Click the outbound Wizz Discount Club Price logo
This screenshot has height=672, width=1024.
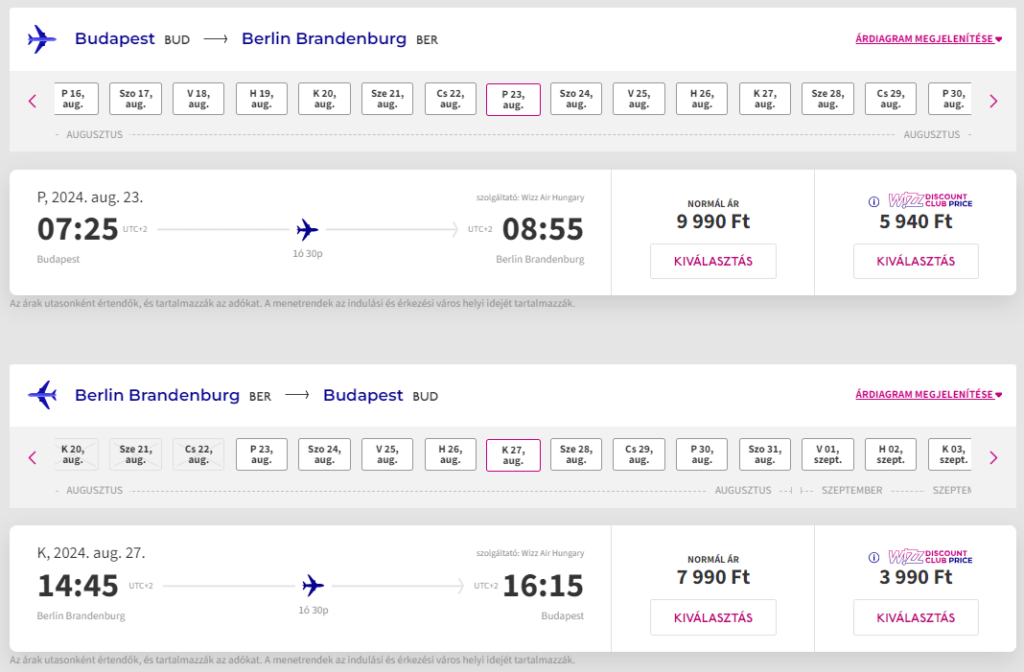(930, 200)
